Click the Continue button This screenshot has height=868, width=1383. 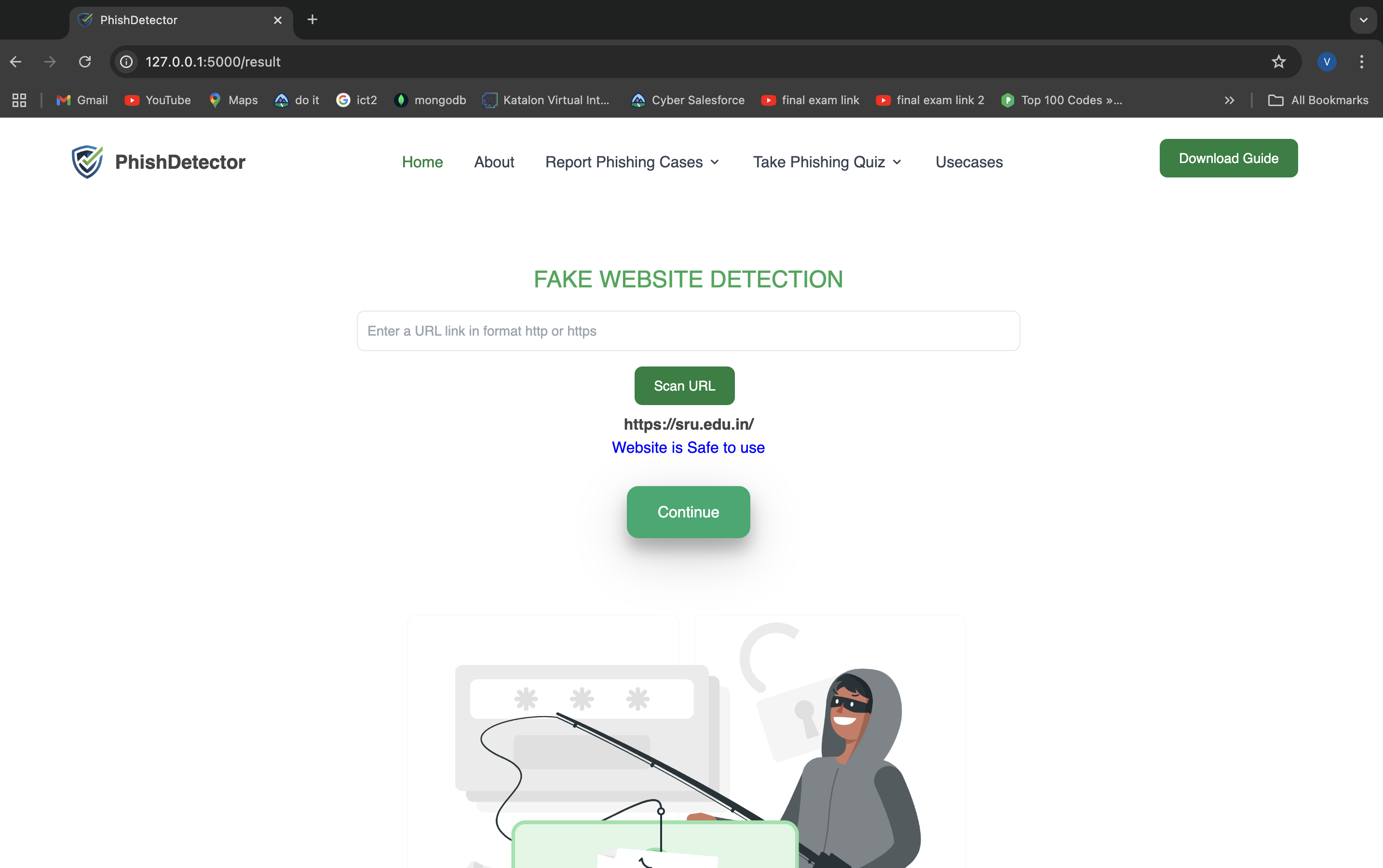pyautogui.click(x=688, y=512)
